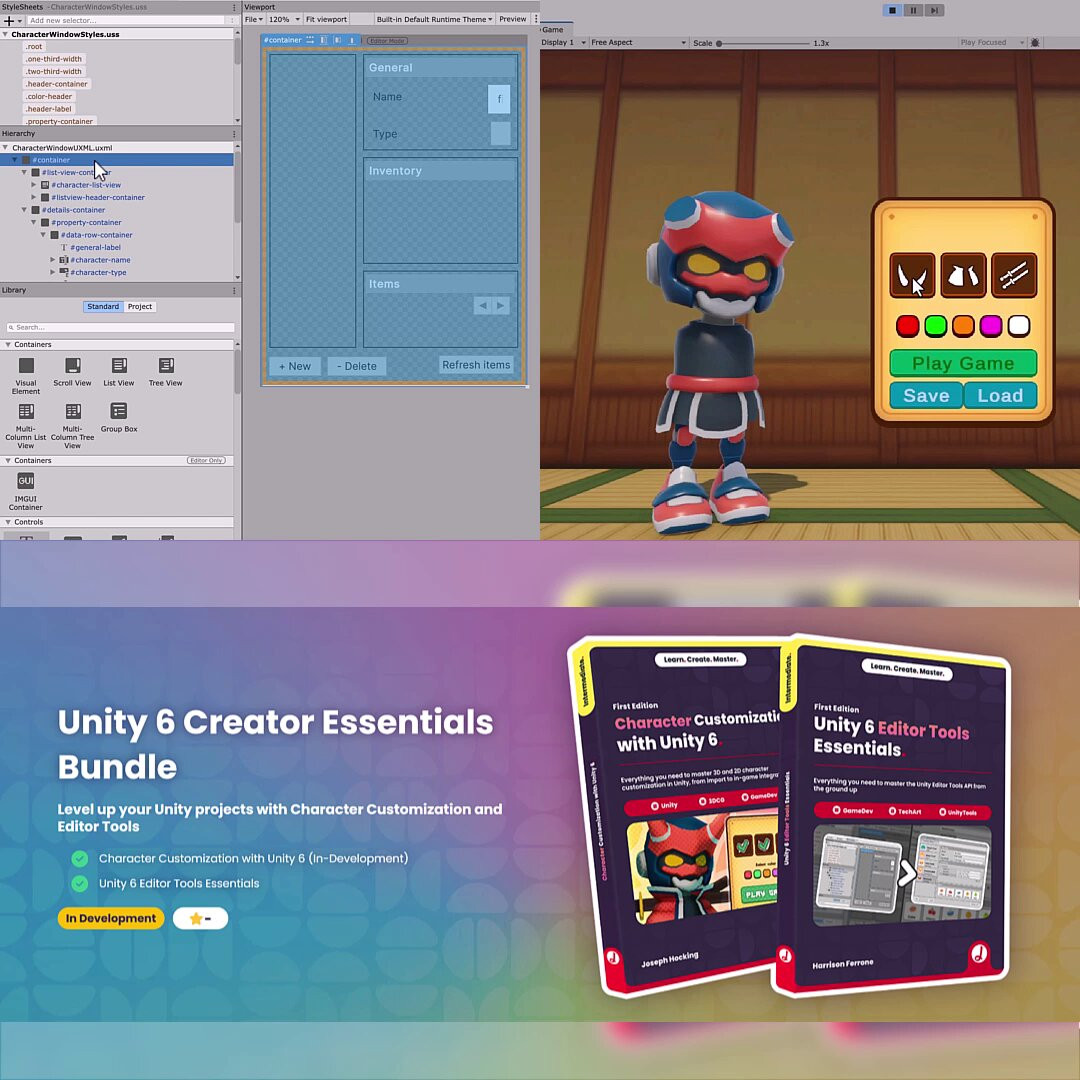Click the Save button in game panel
Image resolution: width=1080 pixels, height=1080 pixels.
(x=926, y=395)
